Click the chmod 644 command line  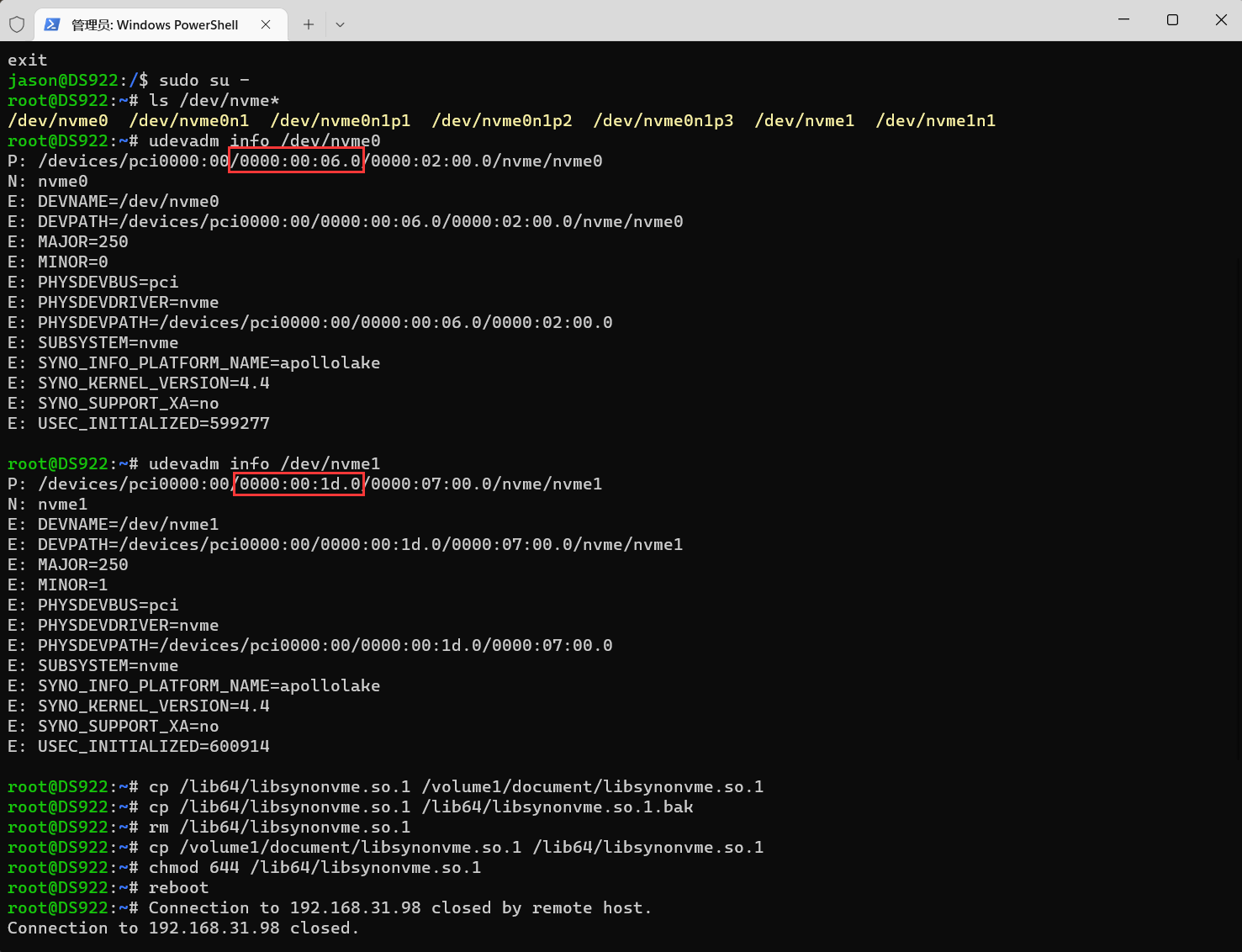click(314, 867)
